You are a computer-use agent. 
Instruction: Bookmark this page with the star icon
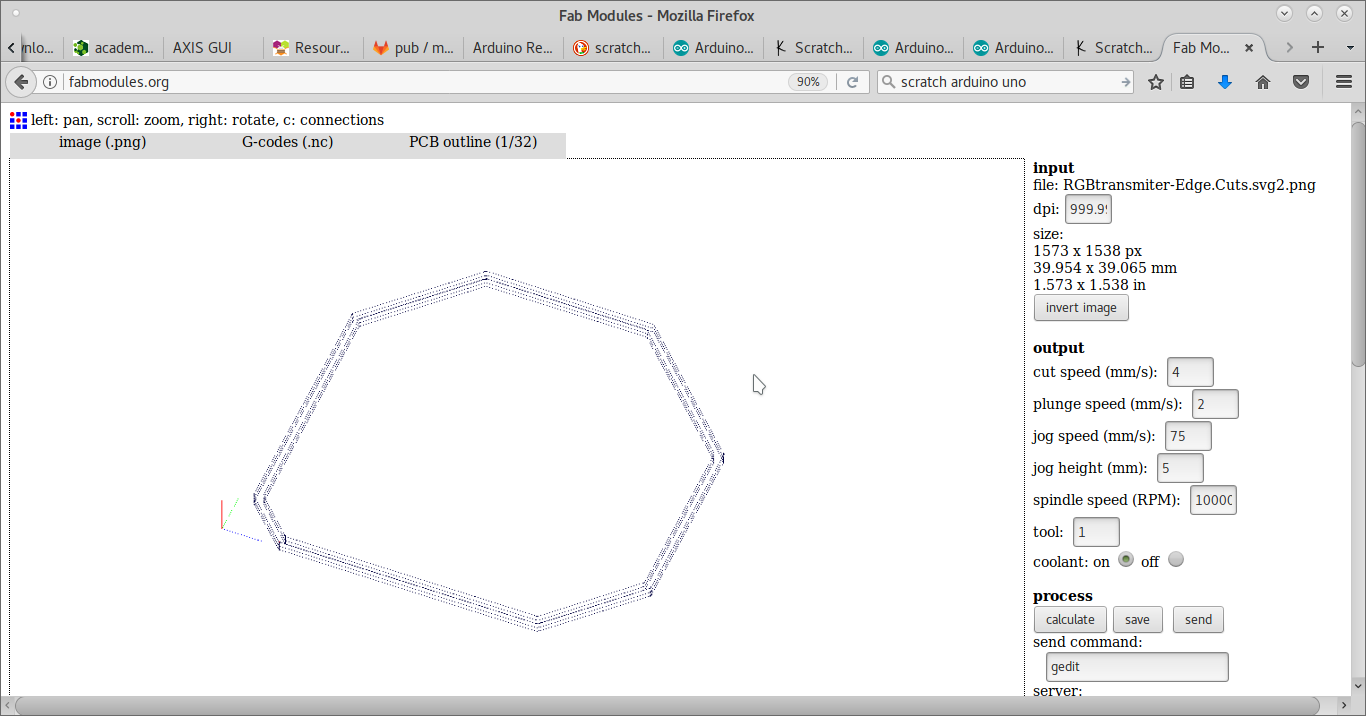pos(1156,82)
